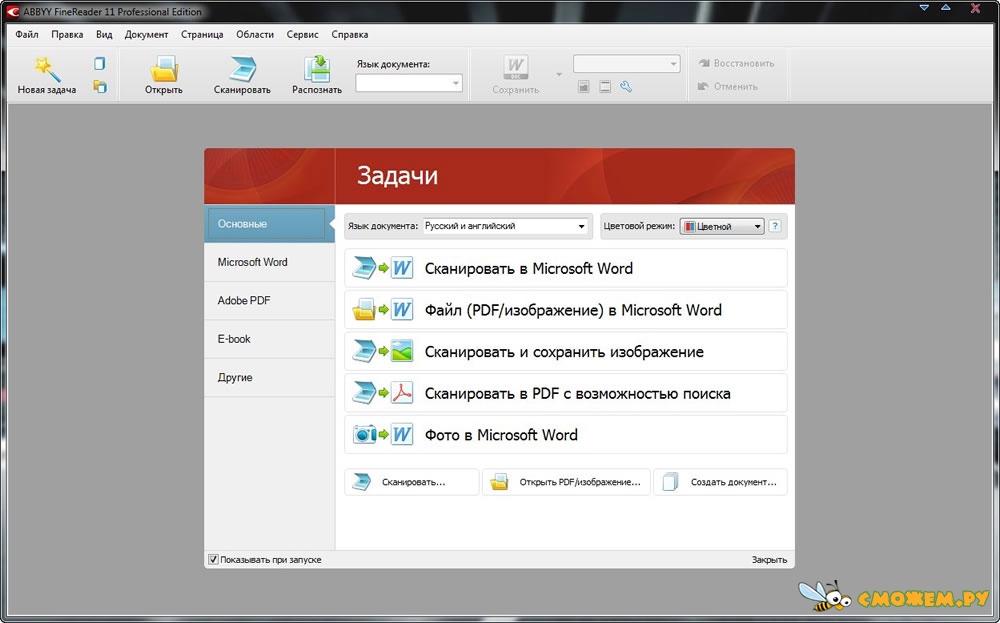Click the scanner icon of Сканировать в Microsoft Word
Viewport: 1000px width, 623px height.
[364, 268]
